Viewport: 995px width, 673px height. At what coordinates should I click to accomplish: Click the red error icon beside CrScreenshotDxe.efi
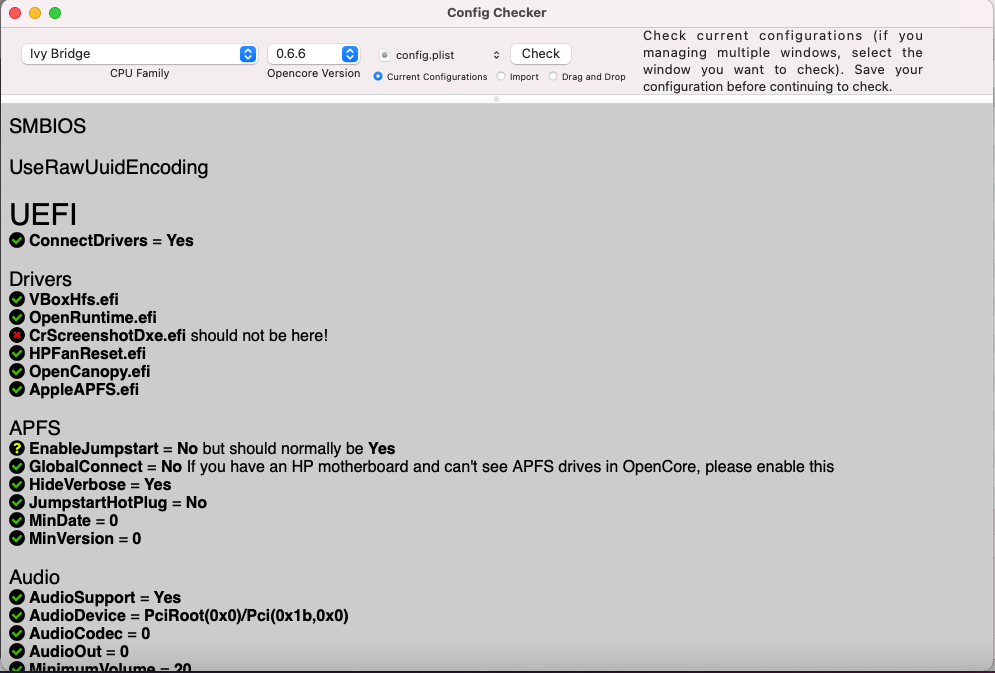[x=17, y=335]
